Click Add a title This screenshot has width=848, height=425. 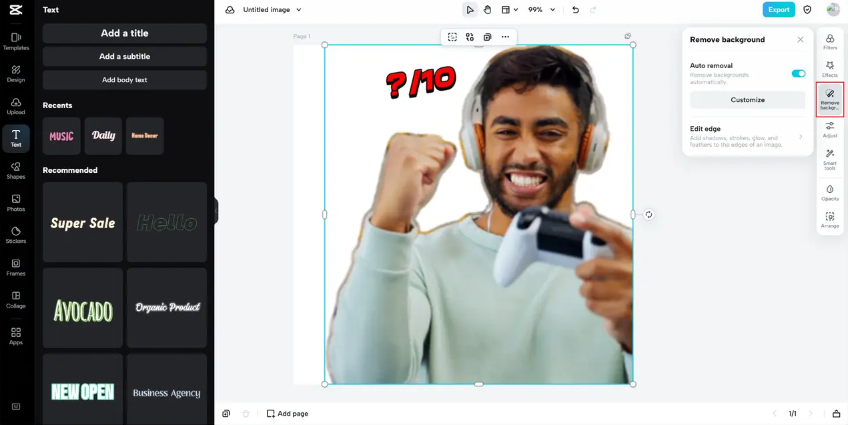(x=124, y=33)
